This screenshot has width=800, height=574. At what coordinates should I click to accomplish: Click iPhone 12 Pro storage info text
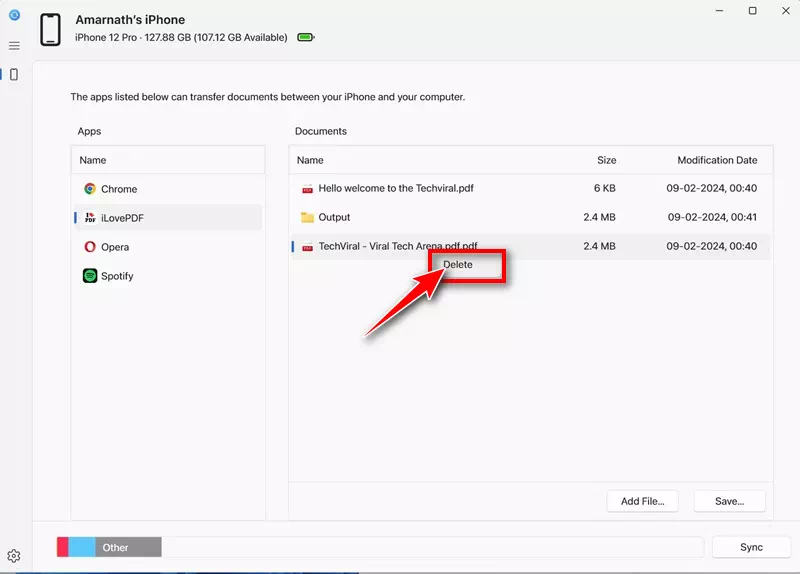[x=181, y=38]
